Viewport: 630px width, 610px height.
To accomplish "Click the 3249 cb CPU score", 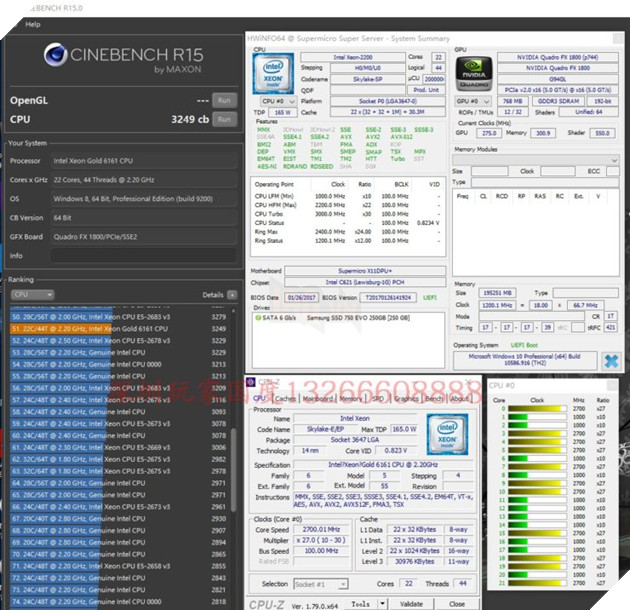I will point(190,119).
